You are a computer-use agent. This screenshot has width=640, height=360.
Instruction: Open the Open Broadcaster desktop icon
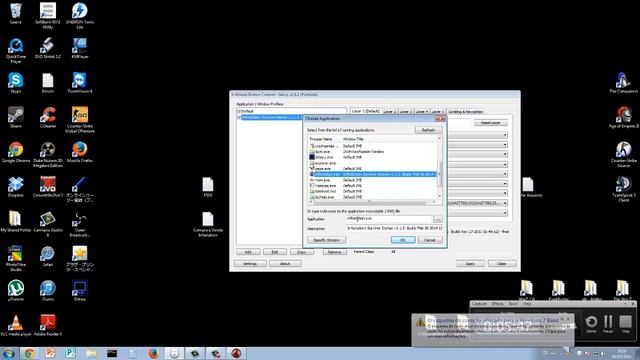coord(80,224)
